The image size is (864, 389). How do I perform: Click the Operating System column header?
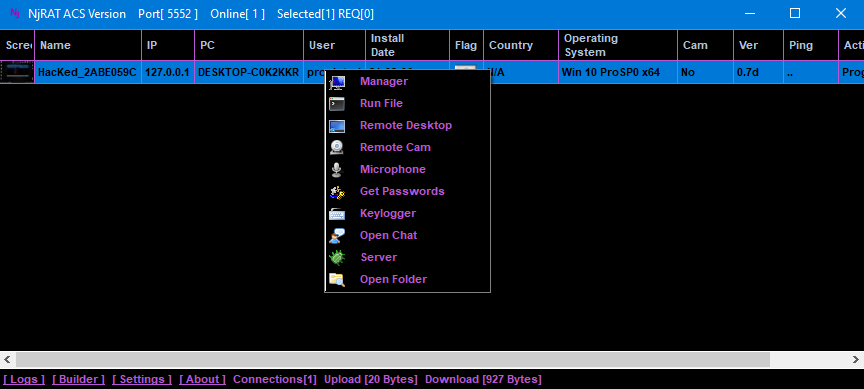coord(618,45)
